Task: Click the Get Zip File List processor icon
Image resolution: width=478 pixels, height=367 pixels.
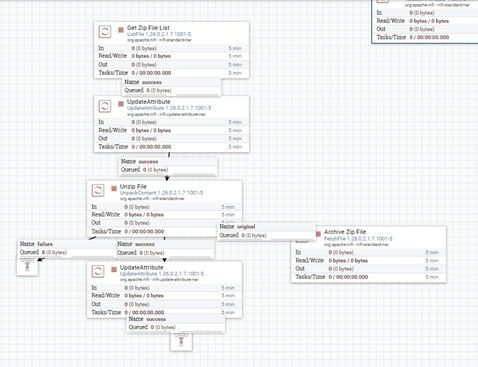Action: tap(105, 32)
